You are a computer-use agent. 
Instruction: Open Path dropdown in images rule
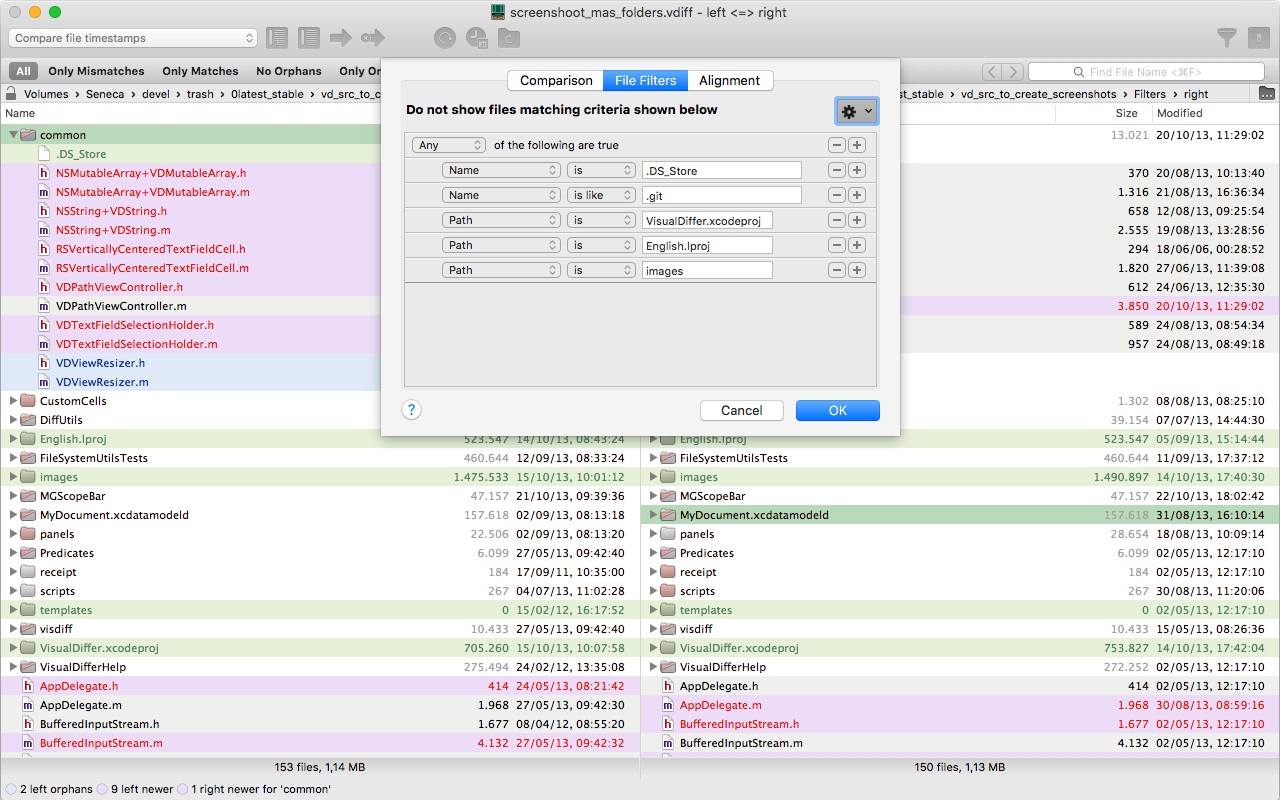point(501,270)
